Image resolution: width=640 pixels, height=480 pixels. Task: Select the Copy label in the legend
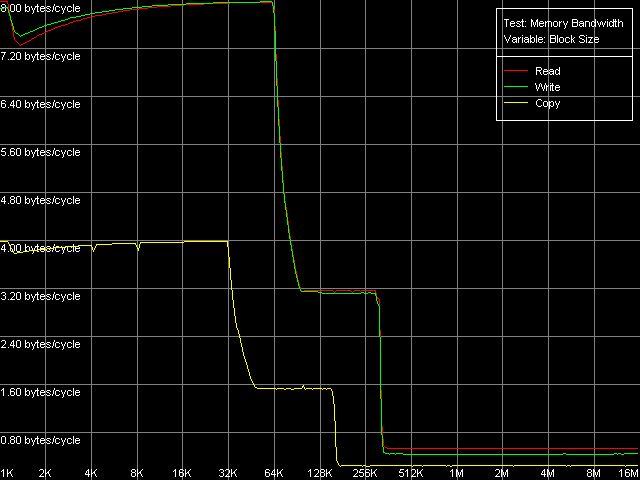pos(548,103)
